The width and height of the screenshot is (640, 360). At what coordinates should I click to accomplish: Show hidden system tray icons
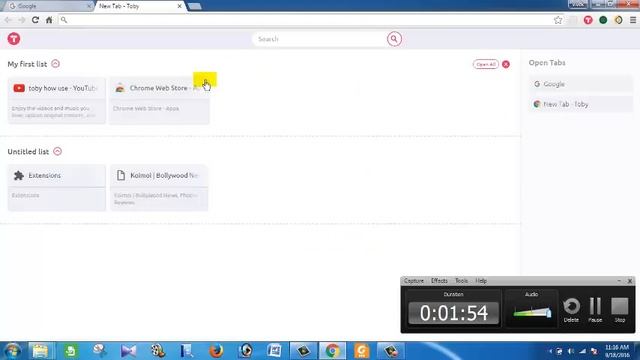tap(550, 351)
